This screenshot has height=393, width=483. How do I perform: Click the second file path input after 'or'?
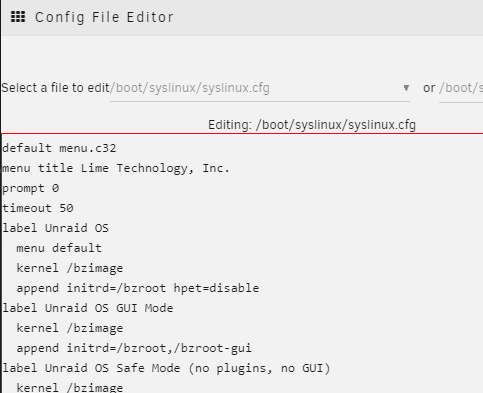461,88
